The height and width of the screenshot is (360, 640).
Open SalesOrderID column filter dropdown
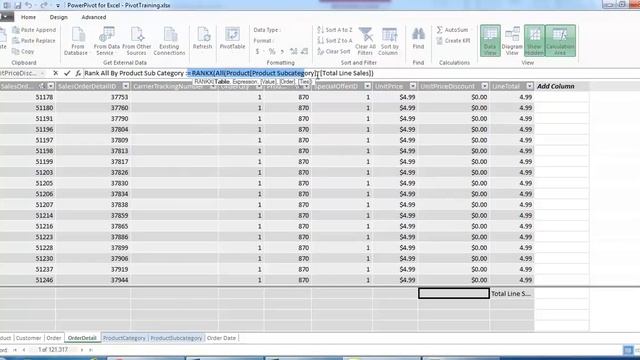51,86
